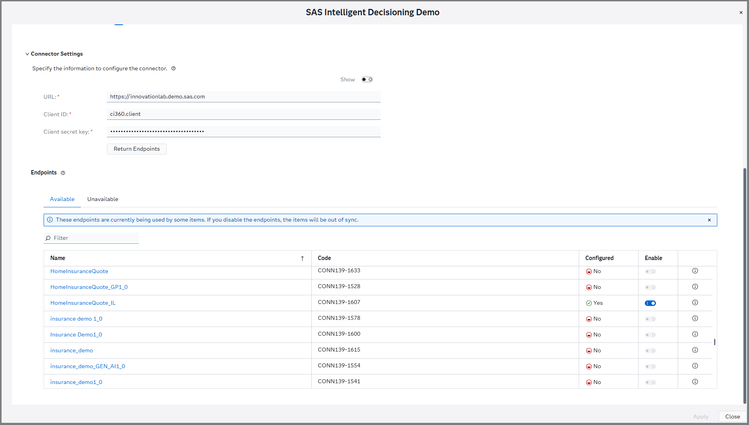Image resolution: width=749 pixels, height=425 pixels.
Task: Click help icon next to Endpoints heading
Action: click(x=63, y=173)
